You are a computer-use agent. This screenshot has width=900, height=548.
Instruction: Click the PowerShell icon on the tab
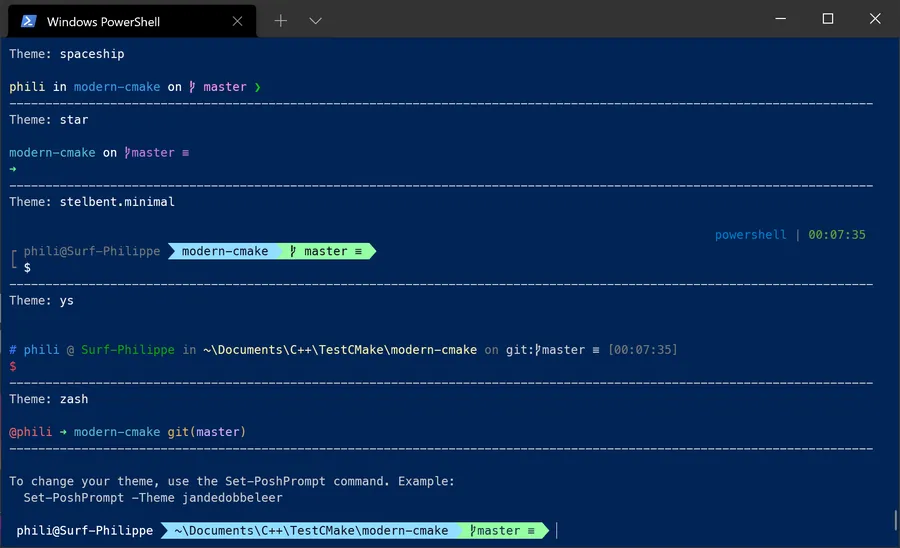tap(29, 22)
